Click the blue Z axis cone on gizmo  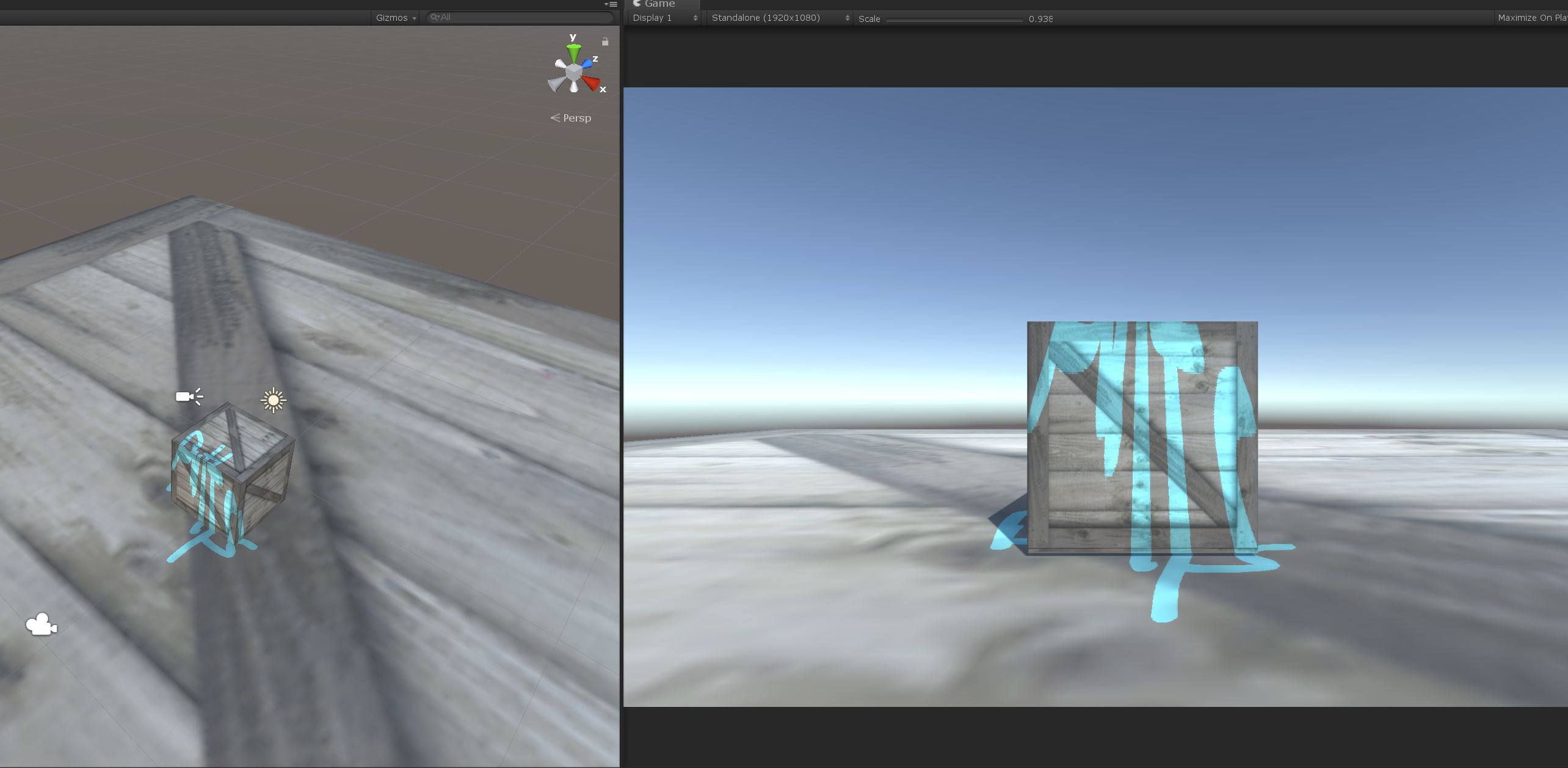tap(587, 63)
